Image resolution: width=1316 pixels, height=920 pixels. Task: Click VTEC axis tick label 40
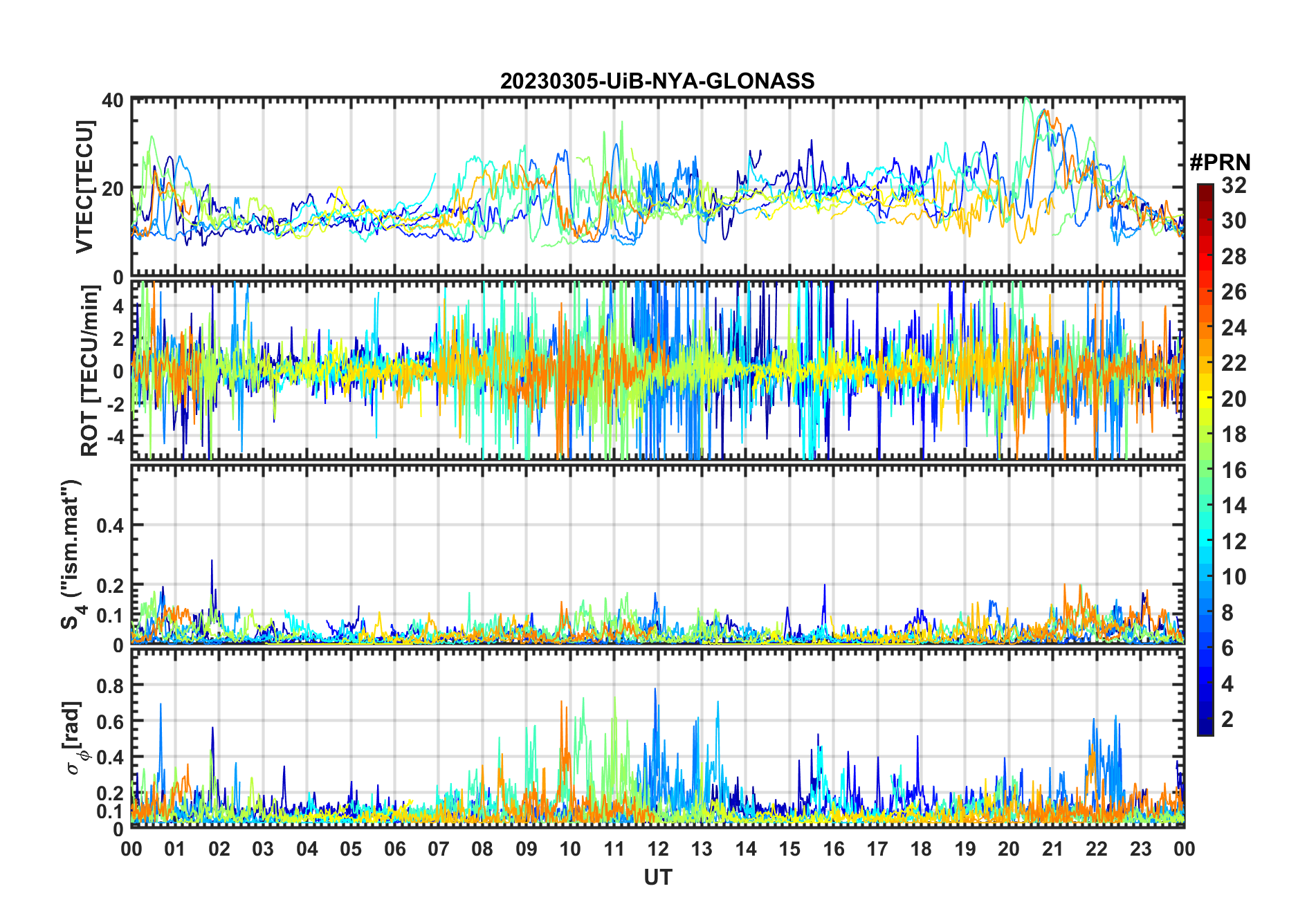(x=113, y=101)
